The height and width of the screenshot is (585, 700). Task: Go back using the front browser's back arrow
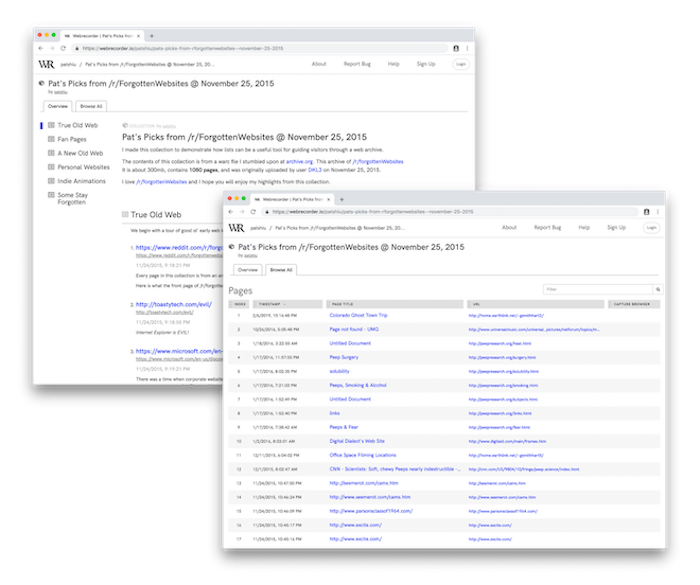click(230, 212)
